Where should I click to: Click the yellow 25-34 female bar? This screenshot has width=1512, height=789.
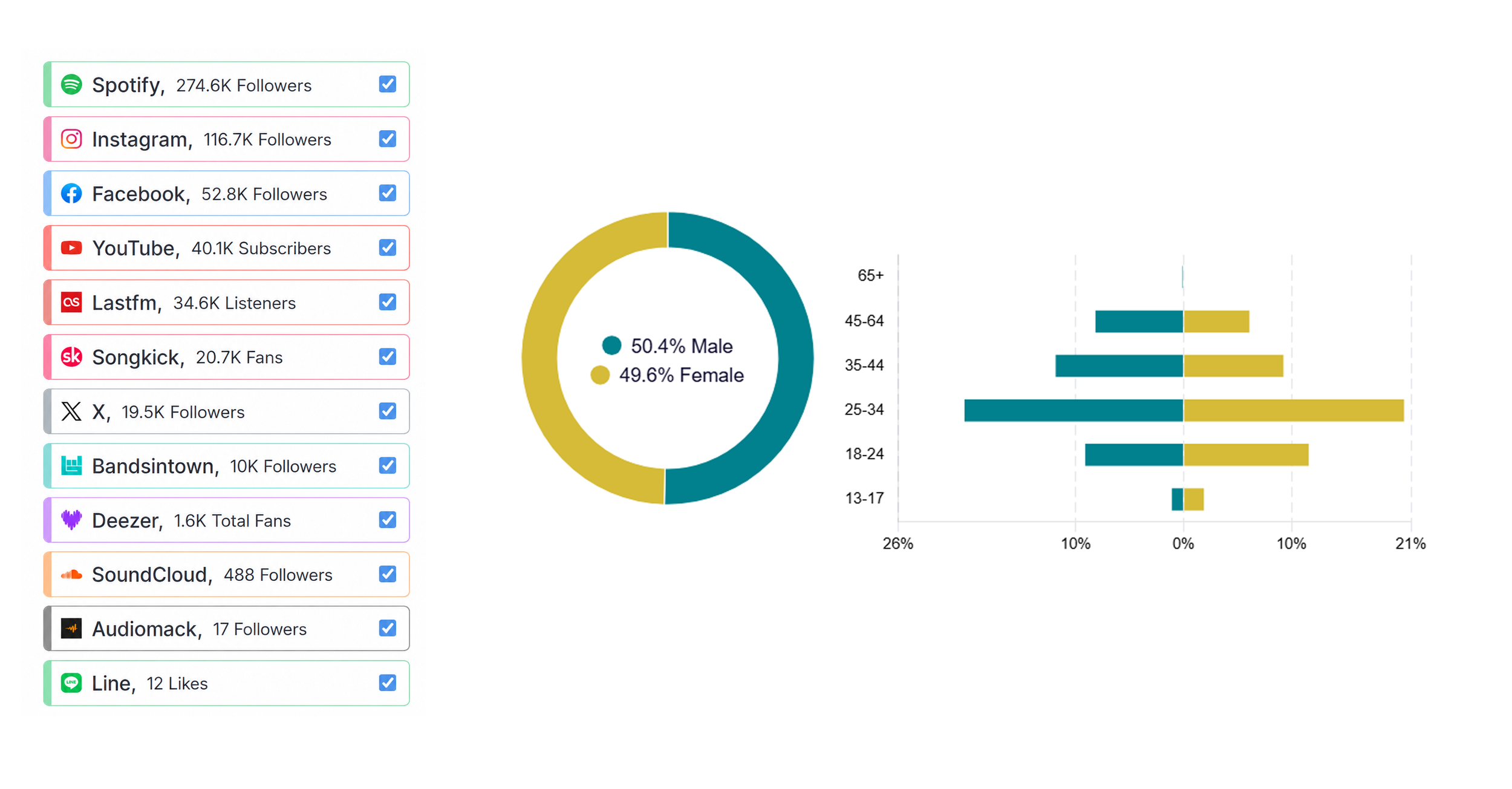coord(1294,410)
